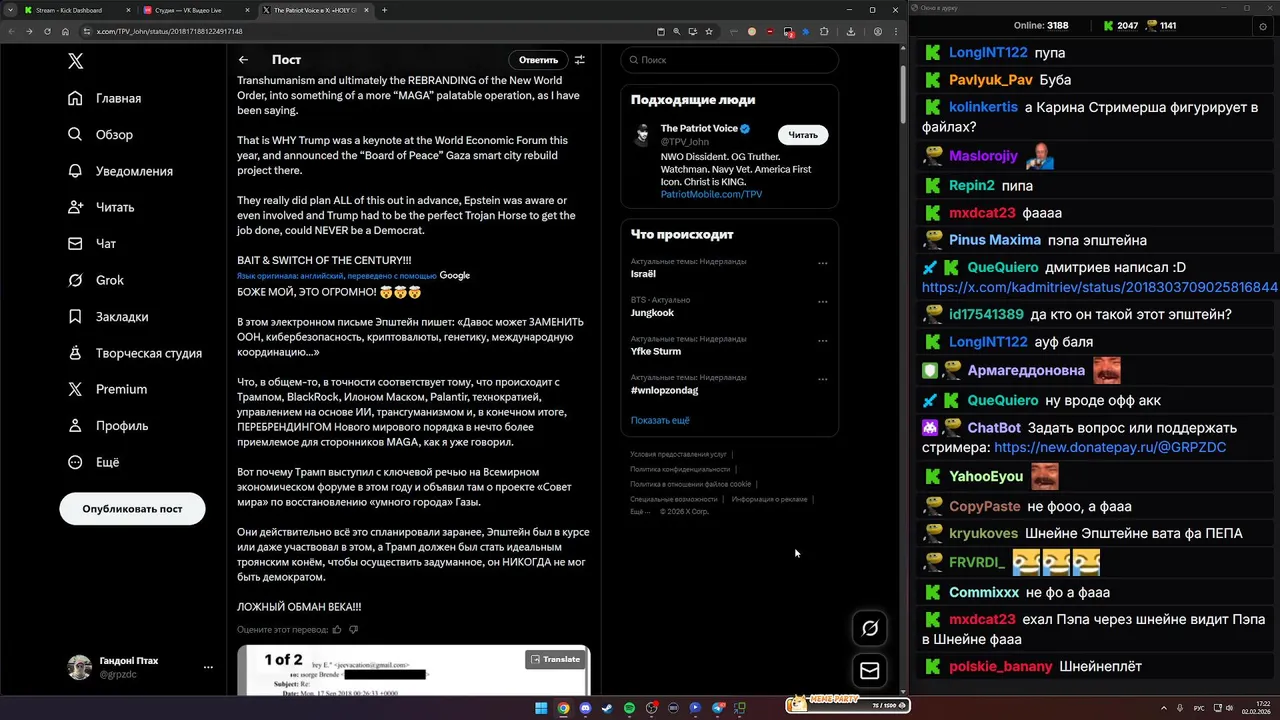Screen dimensions: 1280x720
Task: Open account menu dots by Гандоні Птах
Action: tap(208, 667)
